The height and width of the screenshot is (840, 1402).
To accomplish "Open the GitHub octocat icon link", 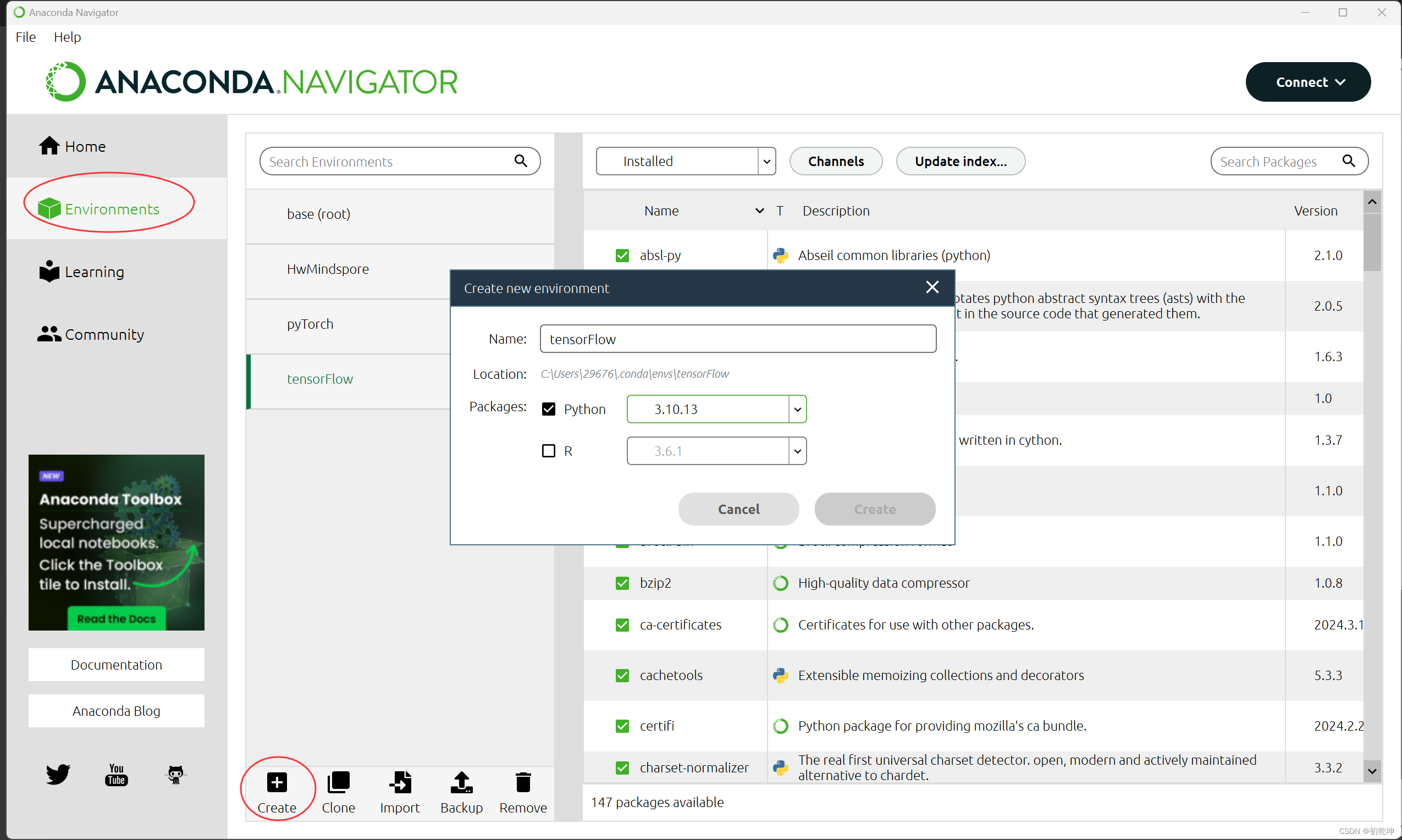I will coord(175,774).
